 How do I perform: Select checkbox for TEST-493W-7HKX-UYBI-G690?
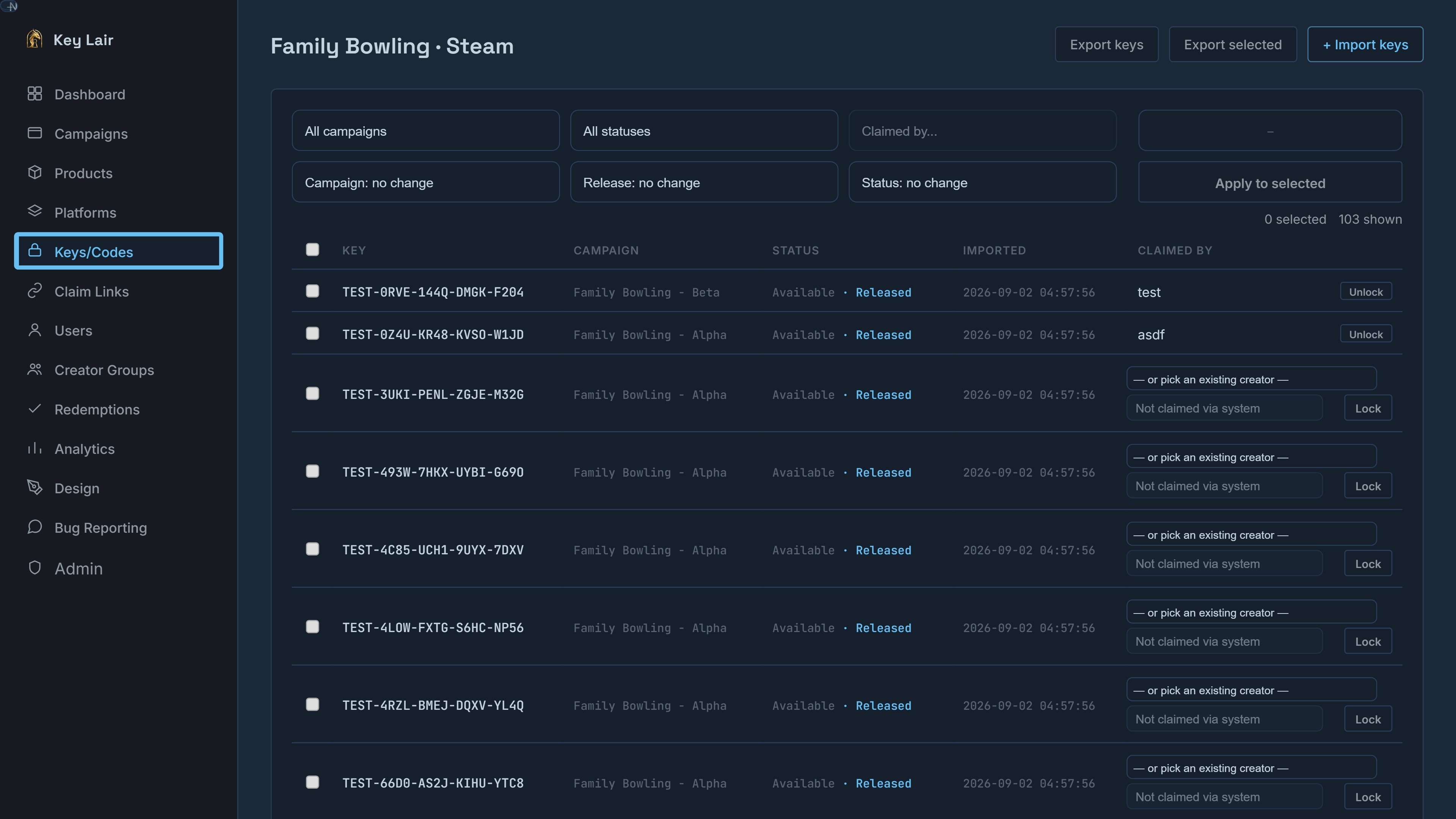point(312,471)
